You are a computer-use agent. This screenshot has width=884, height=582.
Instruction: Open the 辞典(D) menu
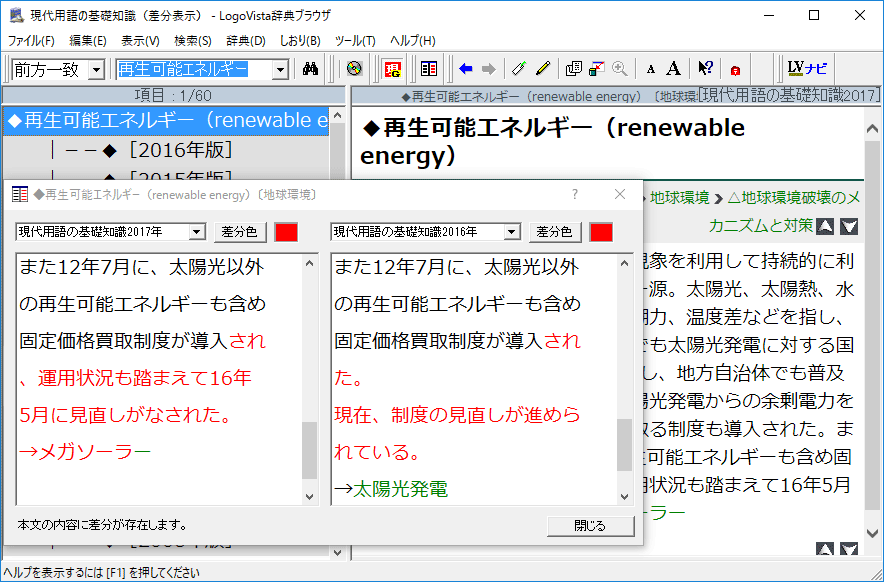pos(245,41)
